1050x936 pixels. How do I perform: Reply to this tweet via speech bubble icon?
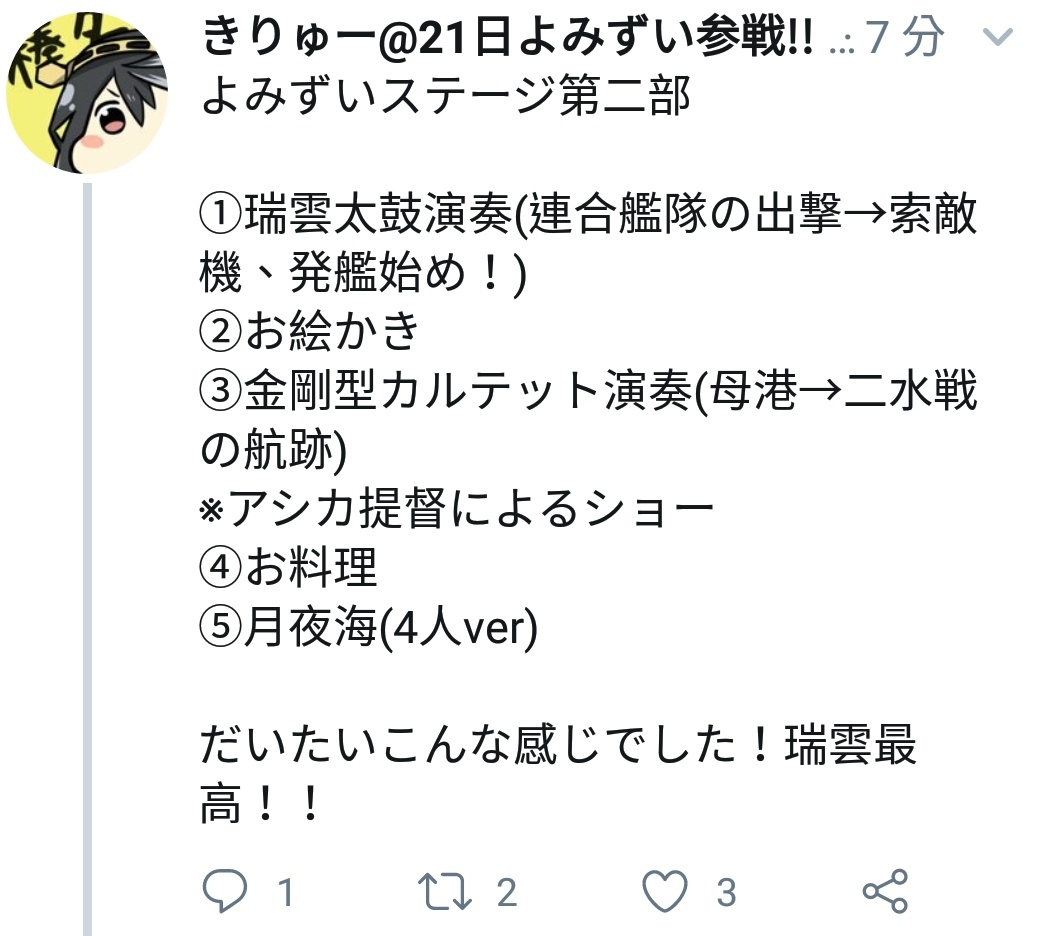tap(225, 891)
